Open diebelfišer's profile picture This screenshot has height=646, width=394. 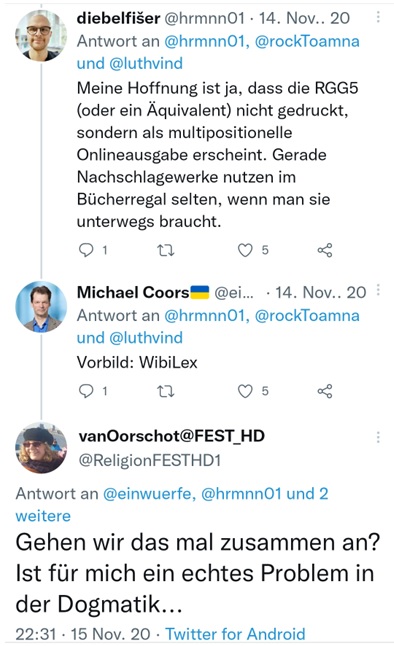pyautogui.click(x=41, y=35)
